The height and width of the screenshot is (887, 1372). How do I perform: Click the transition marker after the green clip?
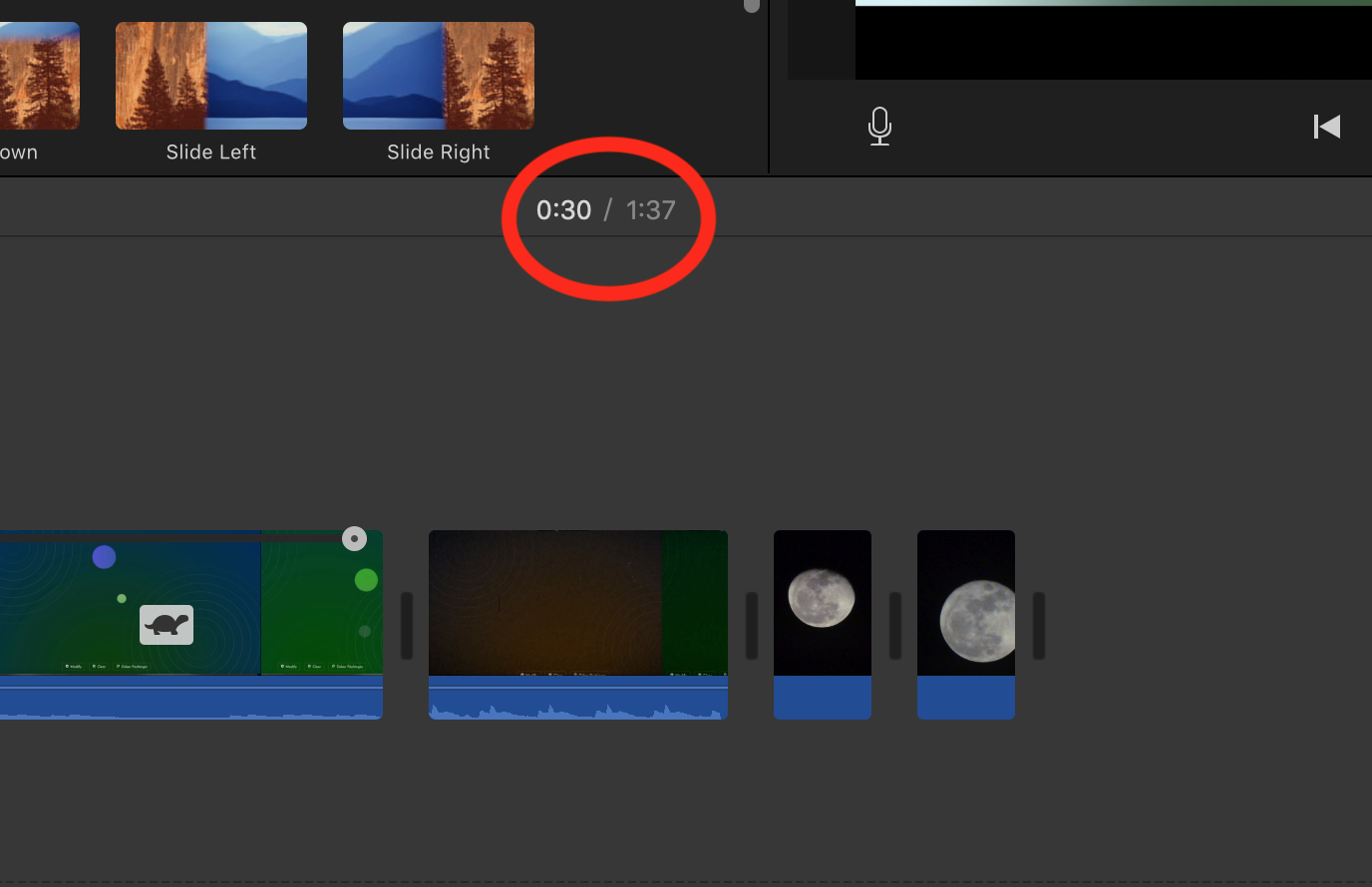pos(407,626)
